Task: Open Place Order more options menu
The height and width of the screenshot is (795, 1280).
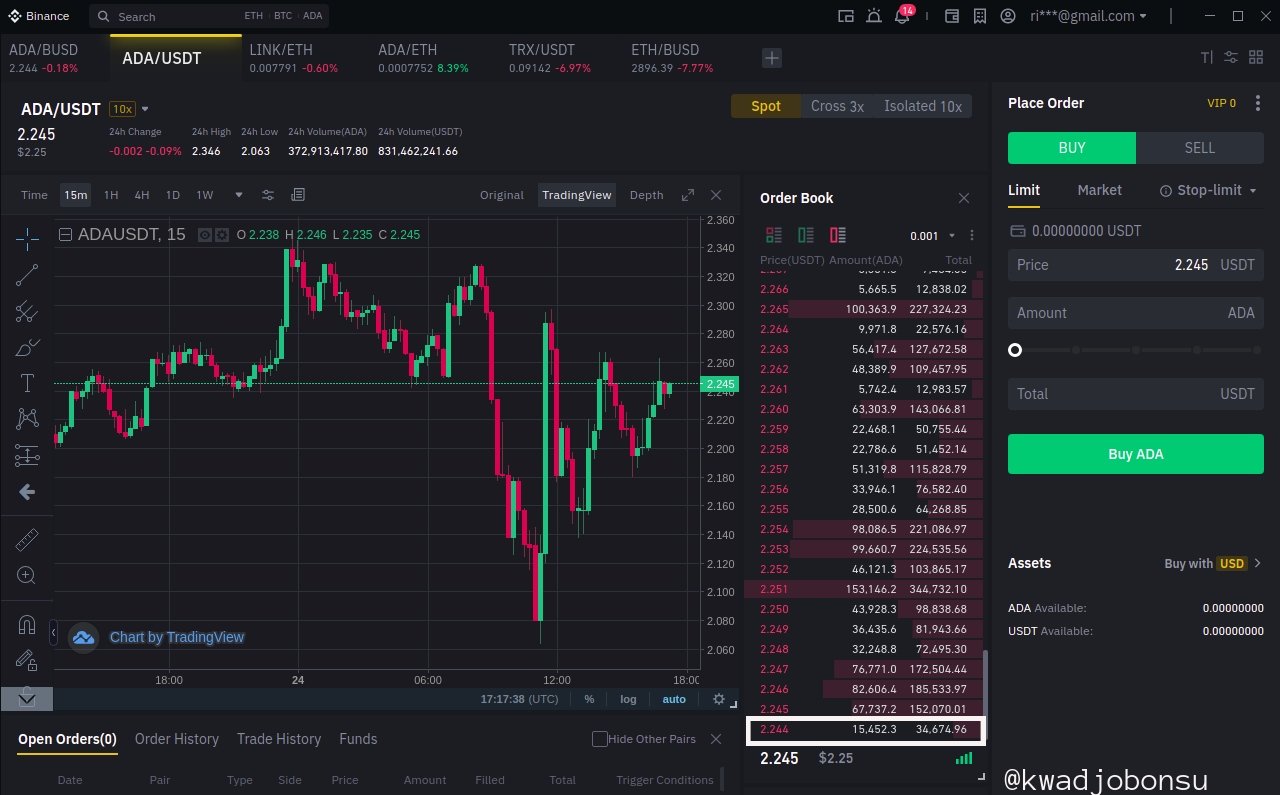Action: (1259, 103)
